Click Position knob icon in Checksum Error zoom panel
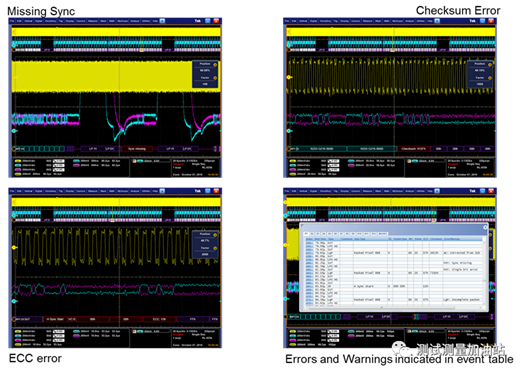The image size is (522, 373). click(490, 65)
